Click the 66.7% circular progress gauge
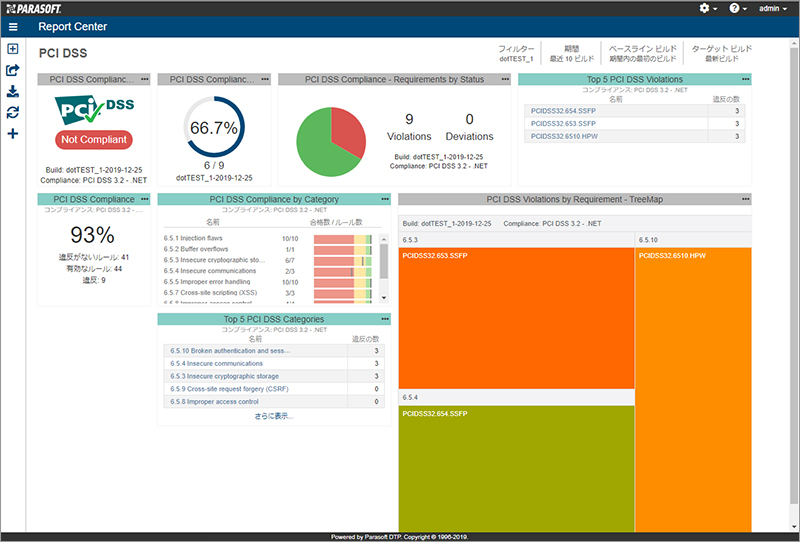Image resolution: width=800 pixels, height=542 pixels. tap(214, 127)
